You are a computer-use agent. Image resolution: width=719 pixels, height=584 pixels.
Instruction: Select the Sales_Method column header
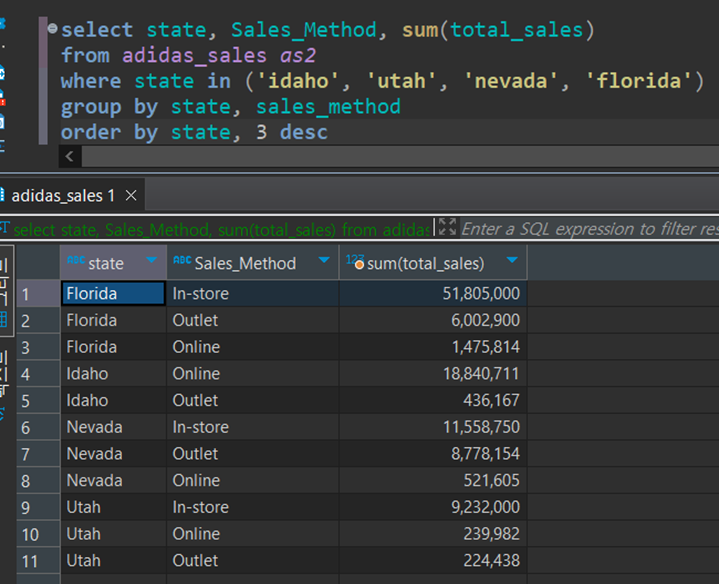253,263
